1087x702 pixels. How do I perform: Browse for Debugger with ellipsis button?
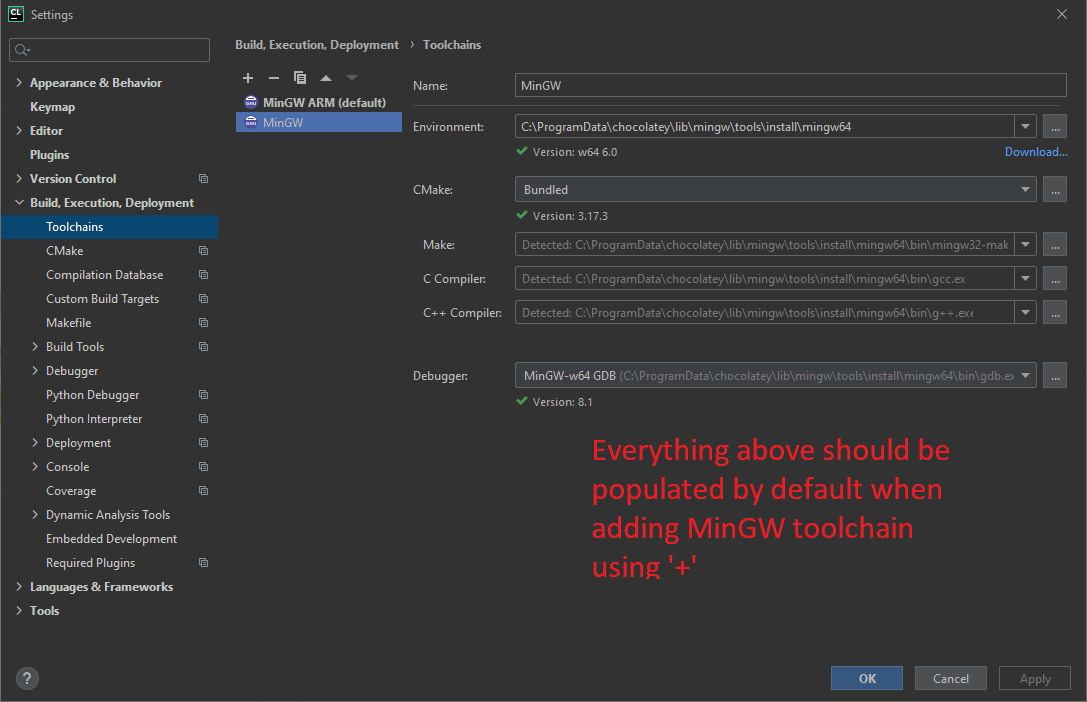coord(1055,376)
